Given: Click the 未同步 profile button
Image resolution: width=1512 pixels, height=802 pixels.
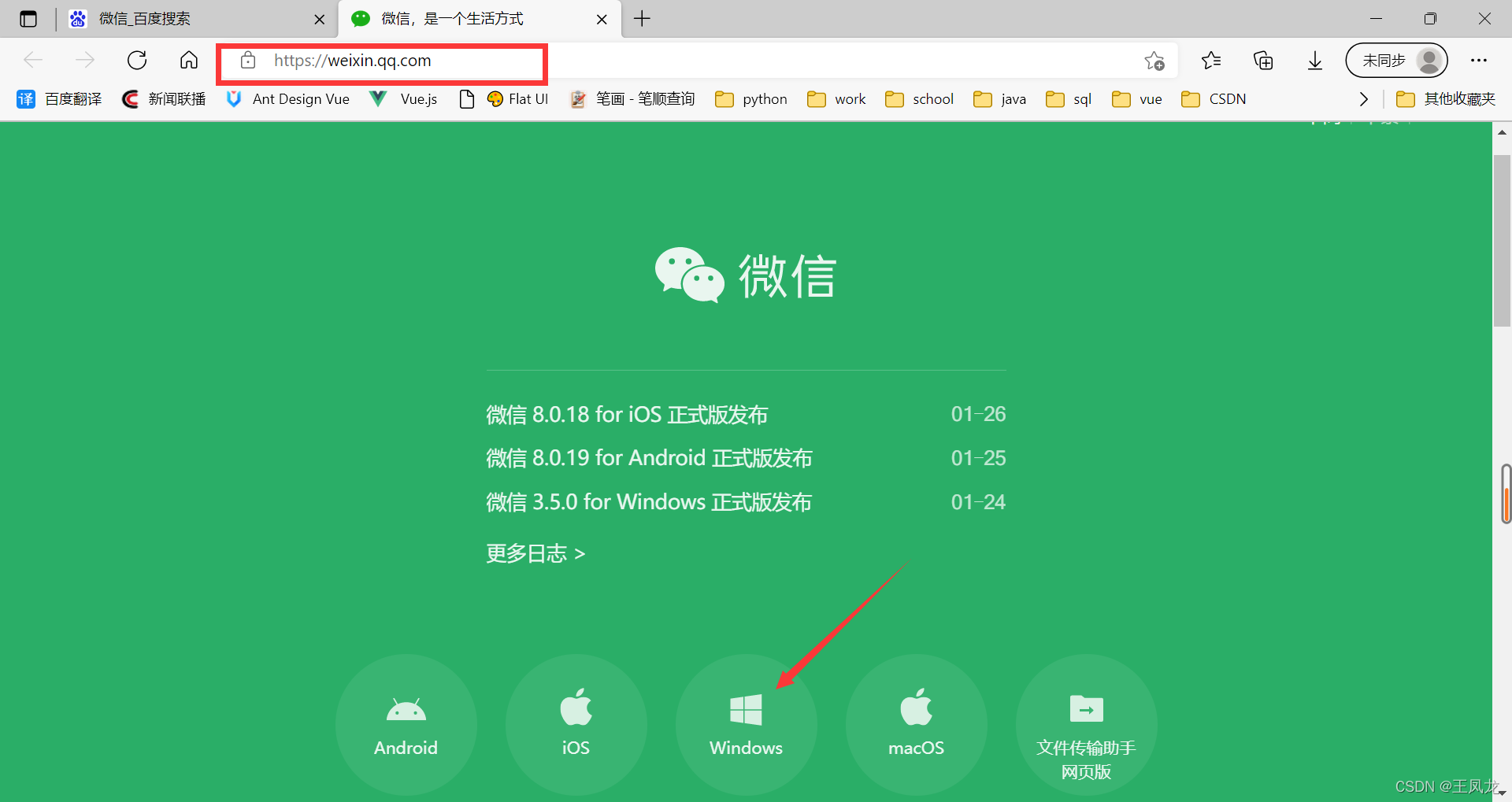Looking at the screenshot, I should (x=1397, y=61).
